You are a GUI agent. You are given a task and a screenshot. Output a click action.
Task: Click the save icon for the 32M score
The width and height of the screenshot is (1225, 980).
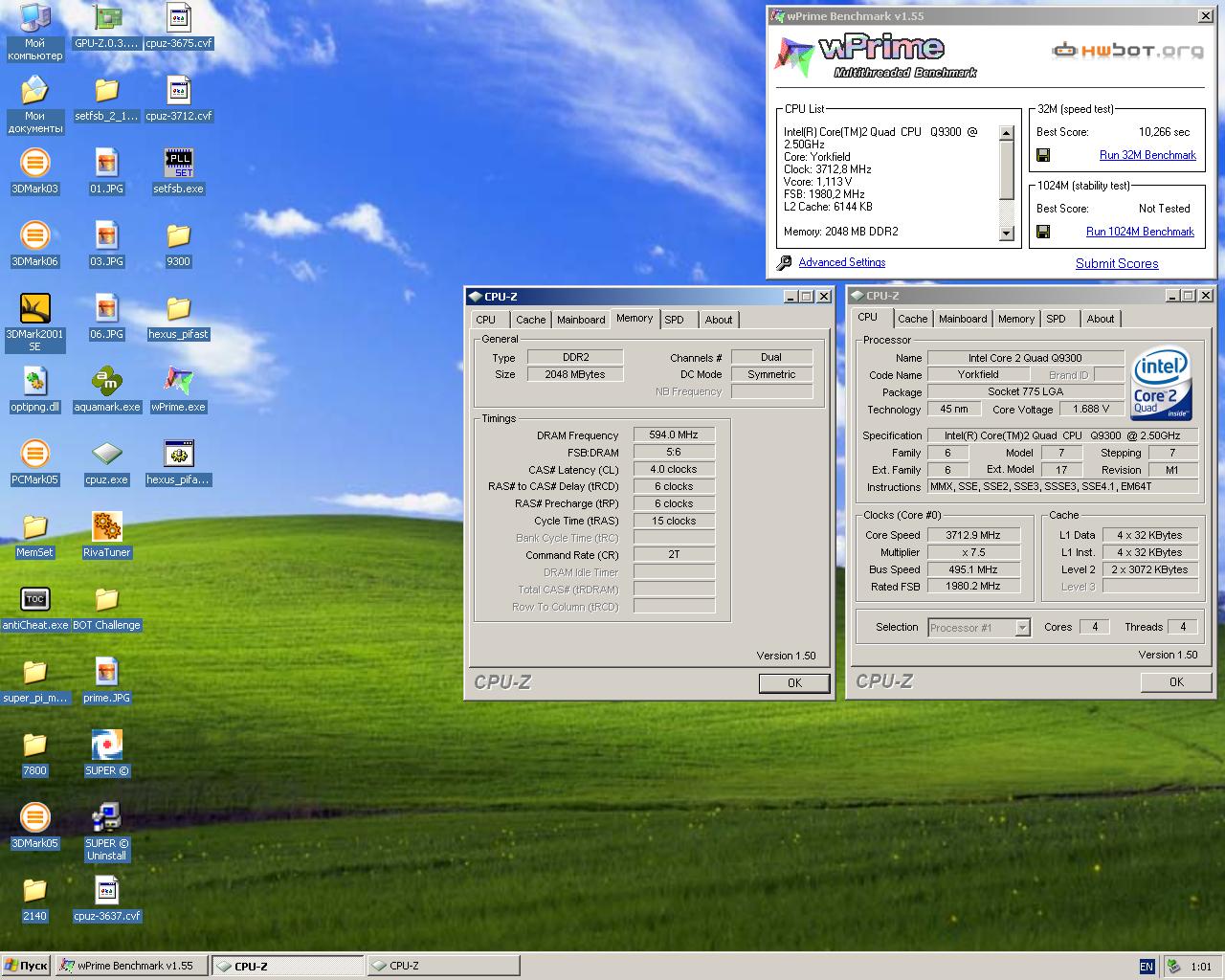coord(1043,155)
